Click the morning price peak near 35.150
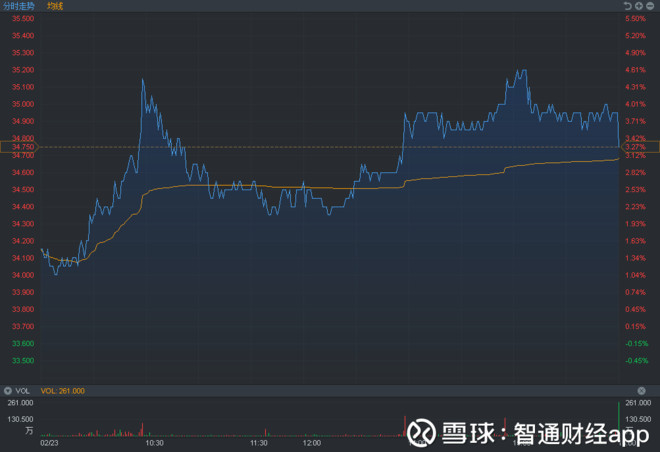The height and width of the screenshot is (452, 660). pos(143,80)
